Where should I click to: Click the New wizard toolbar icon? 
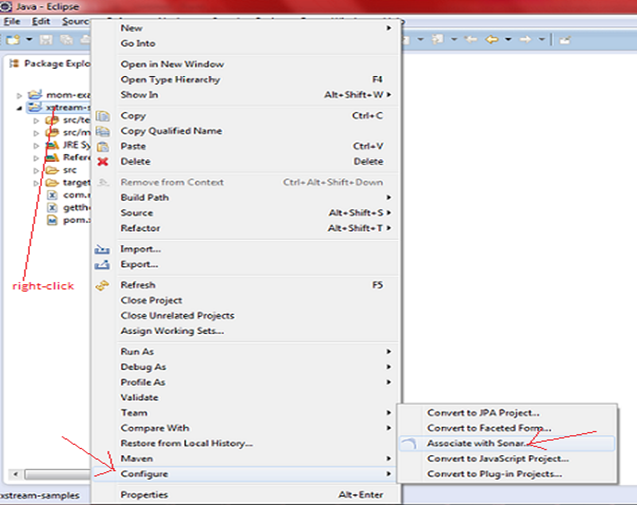(x=13, y=40)
